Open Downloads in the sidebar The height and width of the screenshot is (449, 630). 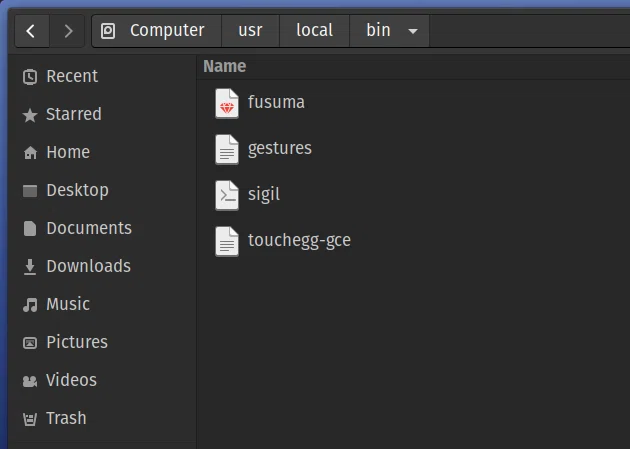coord(102,267)
